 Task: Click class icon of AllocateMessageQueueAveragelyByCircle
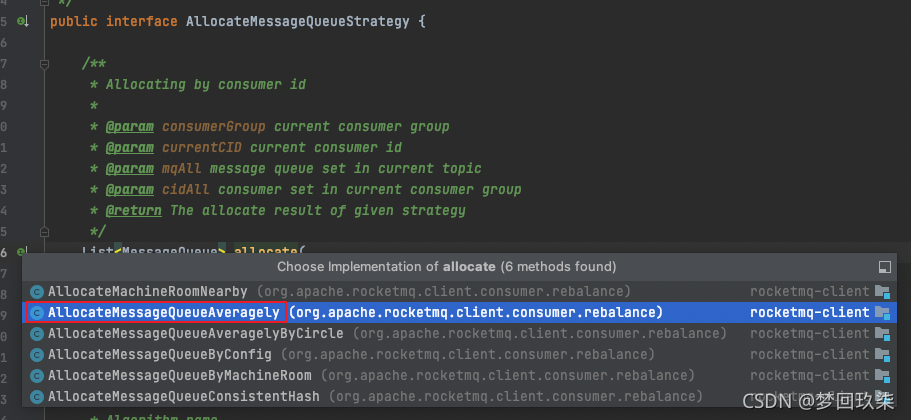[37, 333]
